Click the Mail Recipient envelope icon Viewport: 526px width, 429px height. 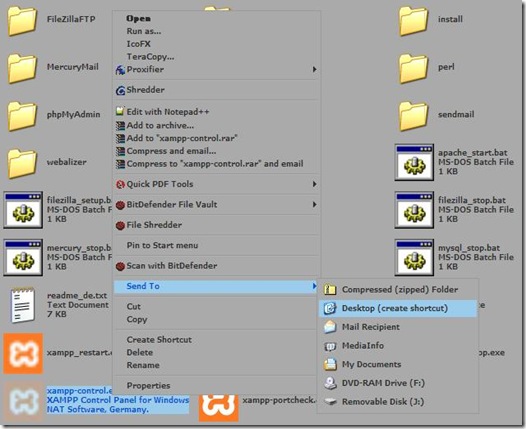330,327
